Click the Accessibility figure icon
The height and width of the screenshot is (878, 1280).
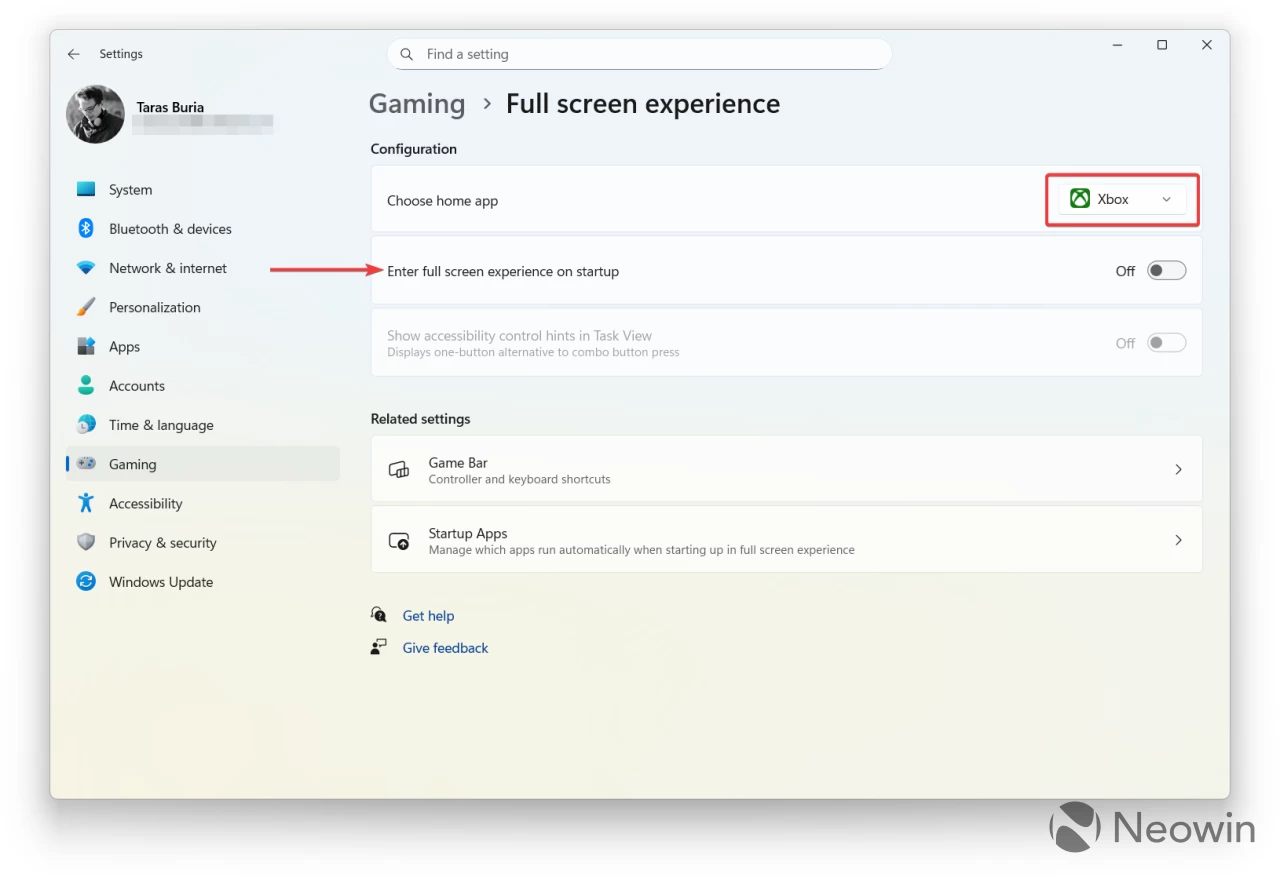point(86,503)
